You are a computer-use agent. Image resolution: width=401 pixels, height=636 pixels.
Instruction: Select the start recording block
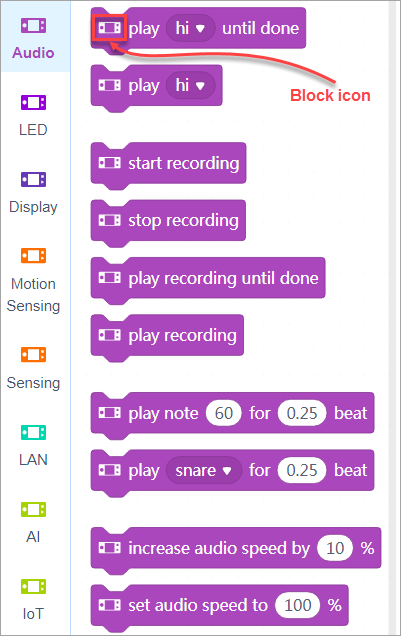pos(168,163)
